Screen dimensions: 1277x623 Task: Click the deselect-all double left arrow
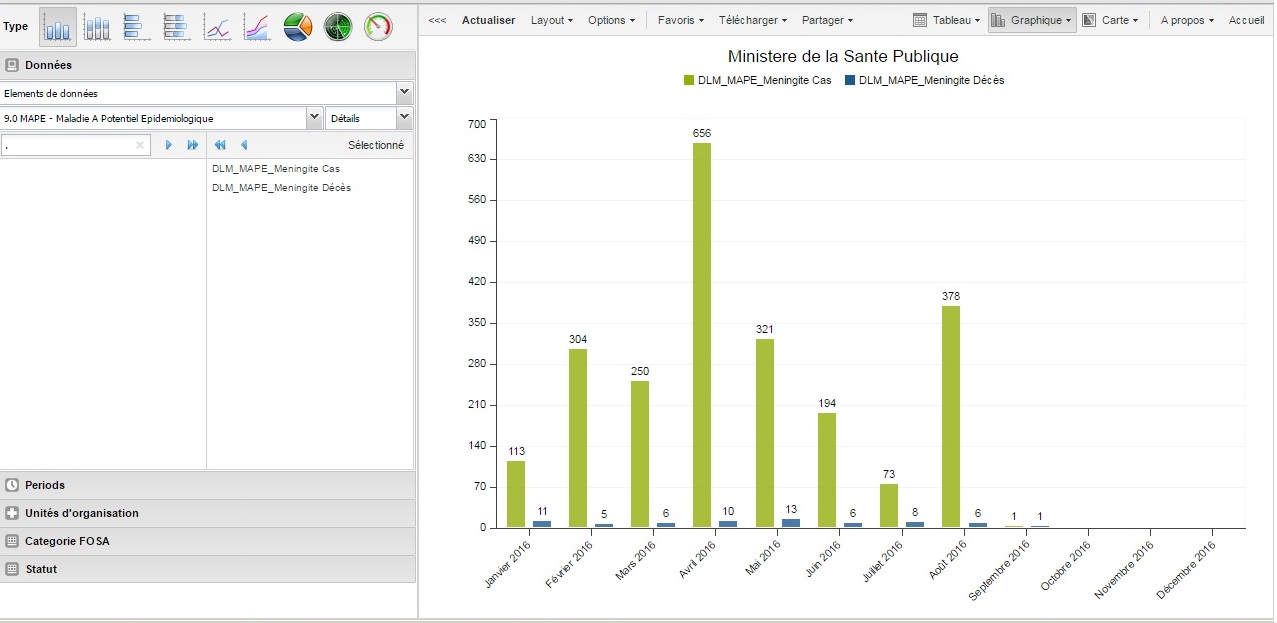pos(220,145)
